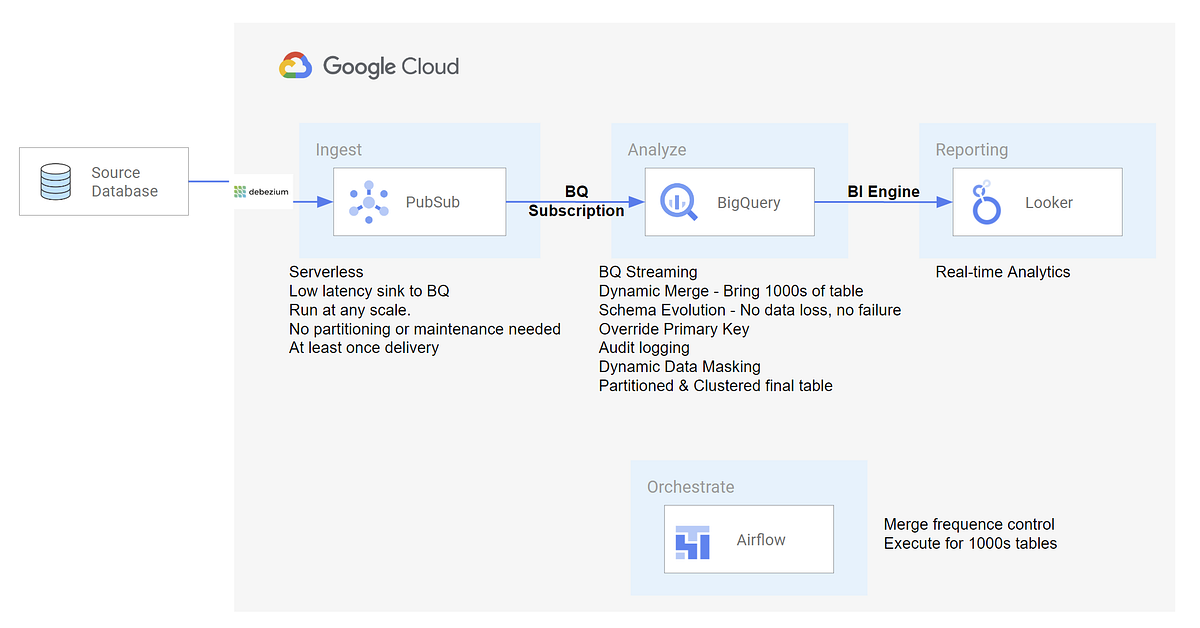1200x628 pixels.
Task: Toggle At least once delivery setting
Action: click(365, 347)
